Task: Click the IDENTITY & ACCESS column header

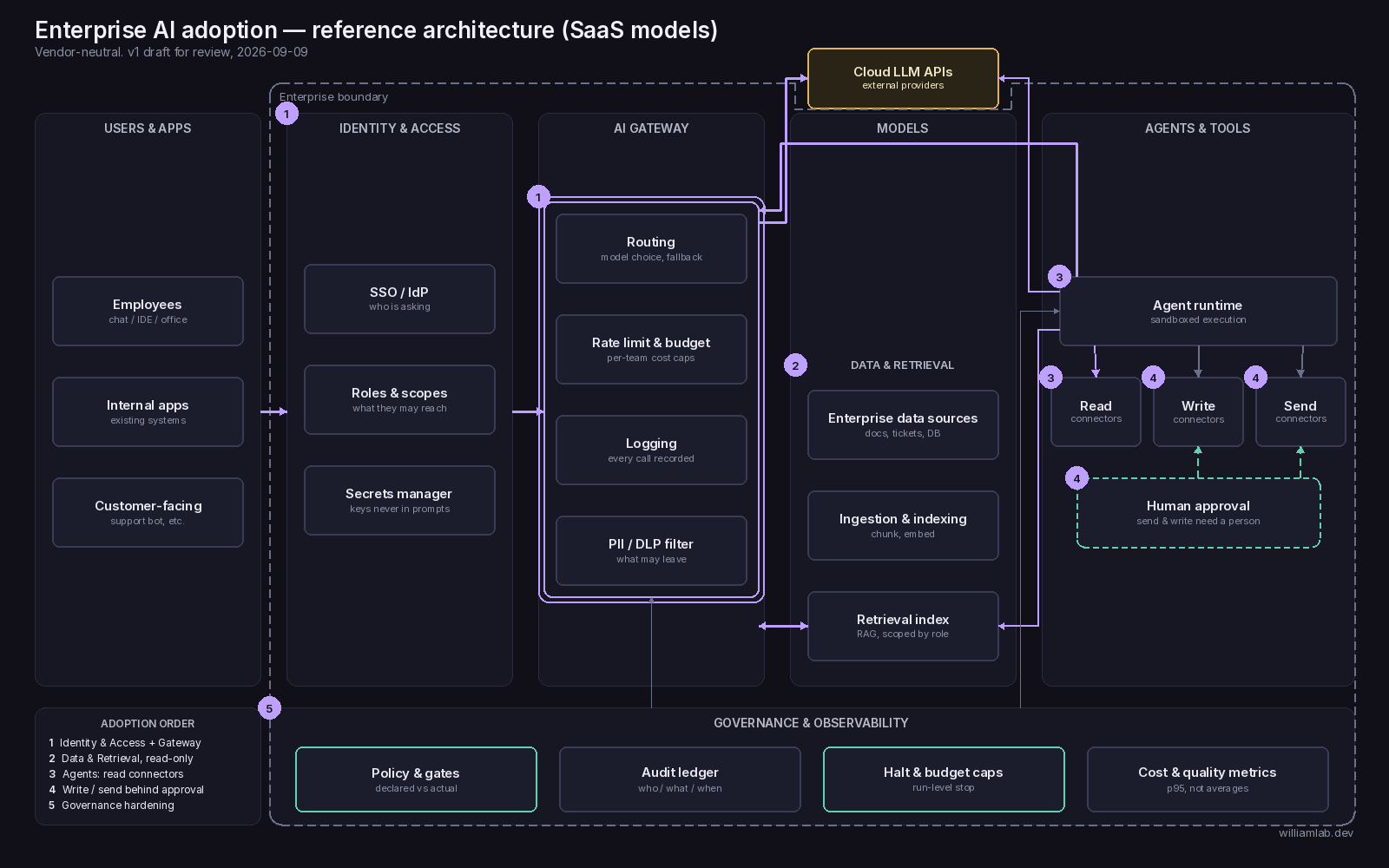Action: [x=399, y=128]
